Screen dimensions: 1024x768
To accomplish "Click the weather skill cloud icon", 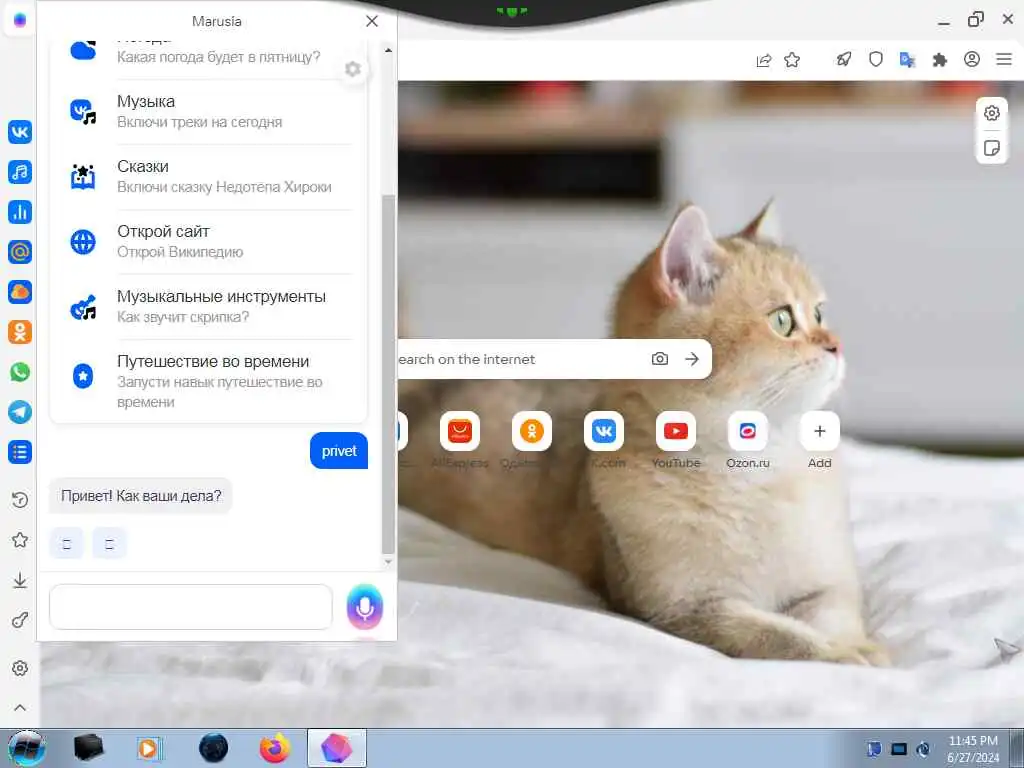I will (83, 49).
